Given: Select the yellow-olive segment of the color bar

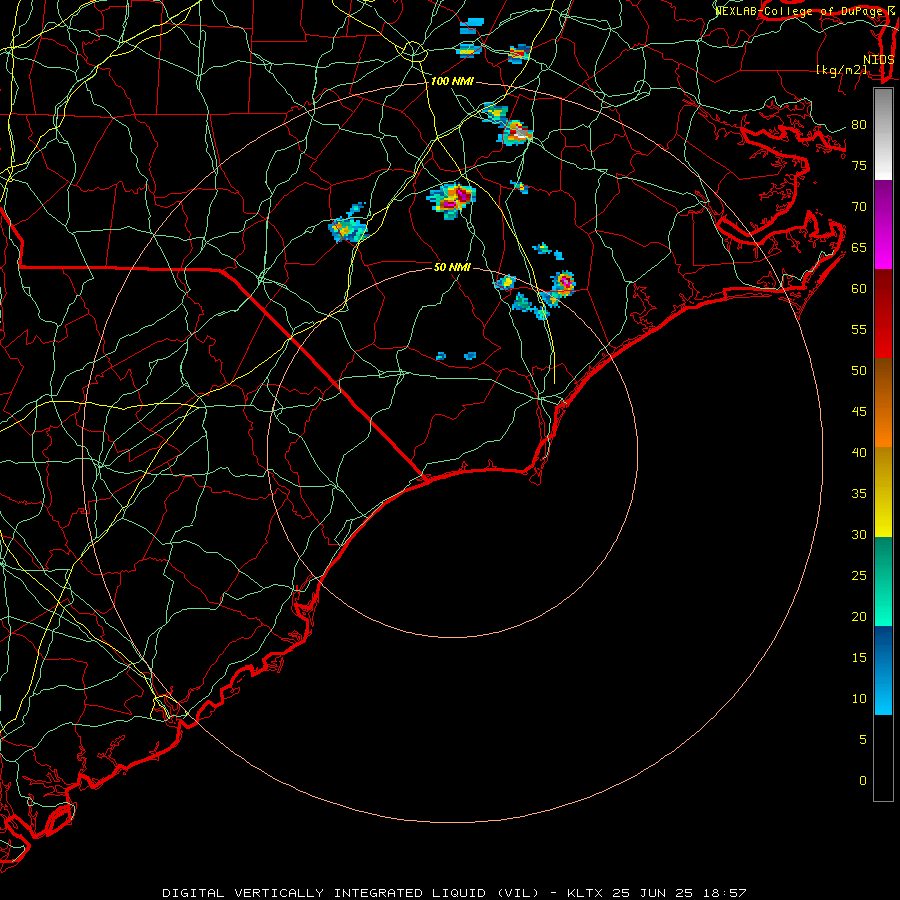Looking at the screenshot, I should click(x=883, y=492).
